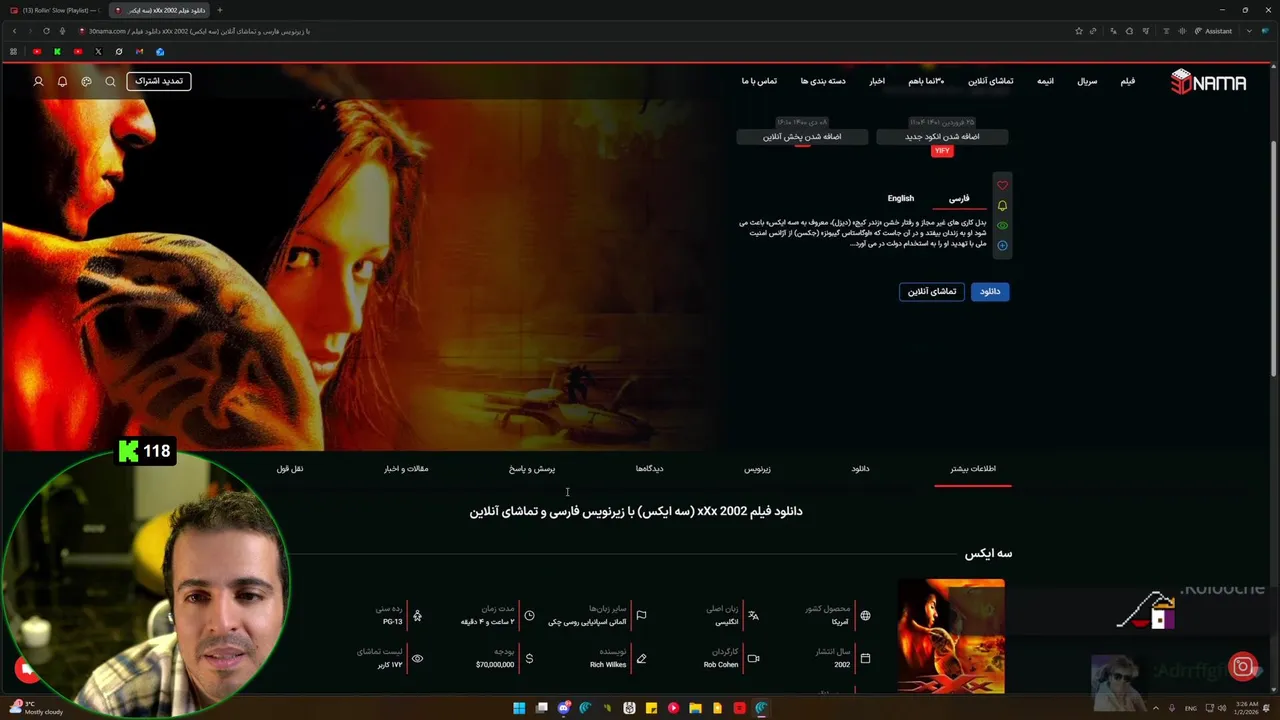Click the browser address bar
This screenshot has height=720, width=1280.
pos(570,31)
